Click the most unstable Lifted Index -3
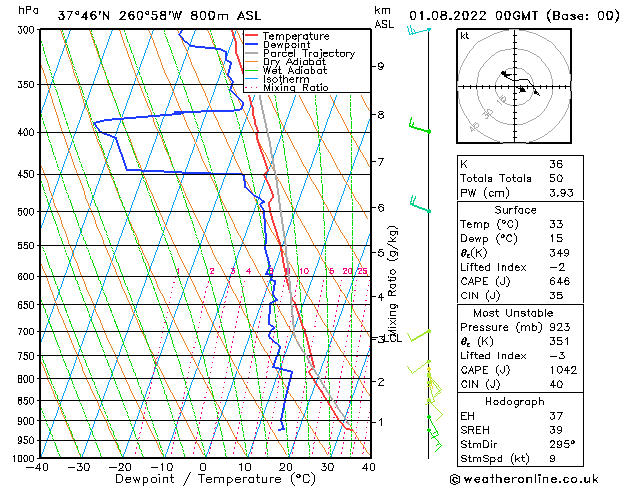This screenshot has width=629, height=486. pos(557,356)
